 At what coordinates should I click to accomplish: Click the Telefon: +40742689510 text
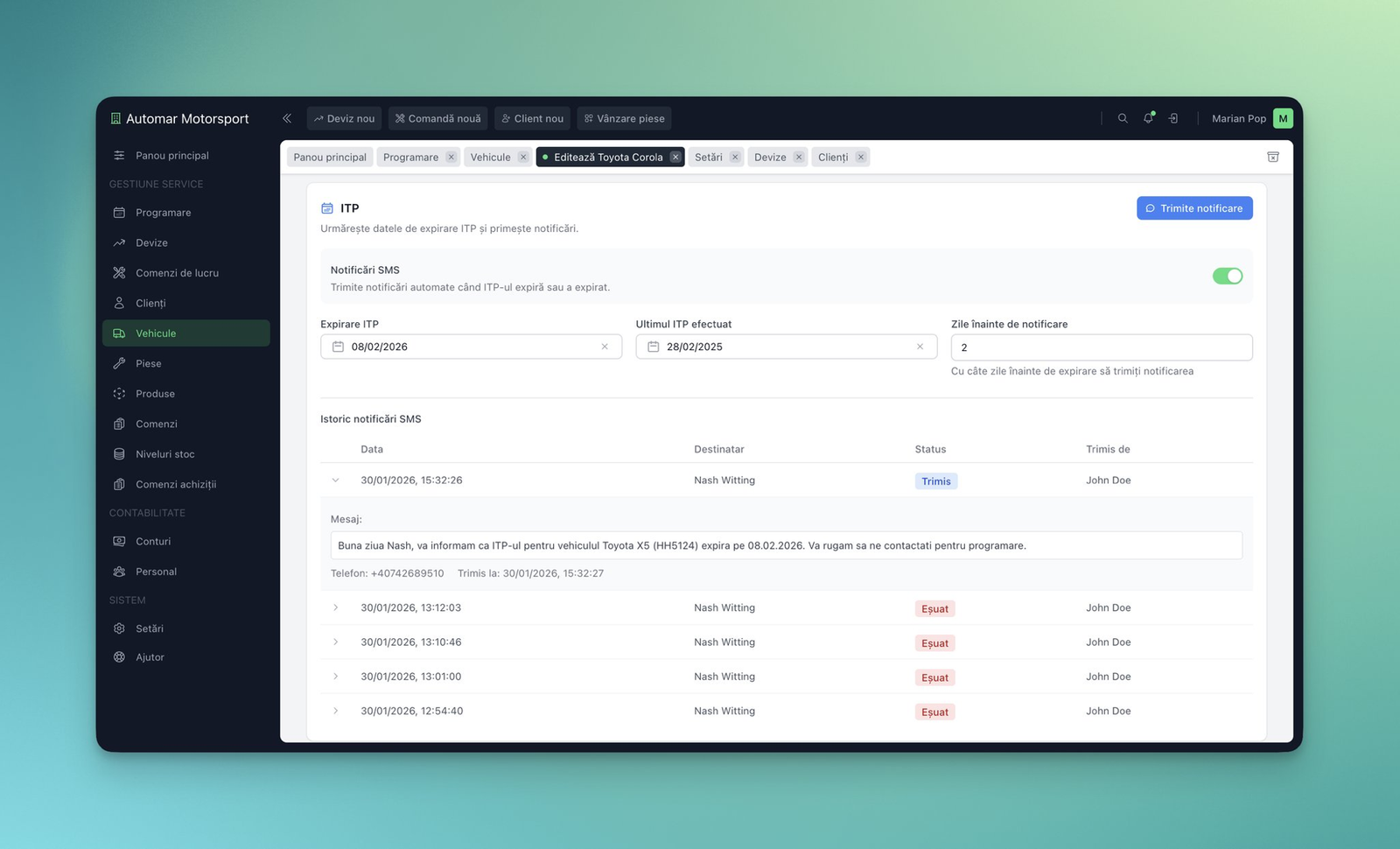(x=387, y=573)
